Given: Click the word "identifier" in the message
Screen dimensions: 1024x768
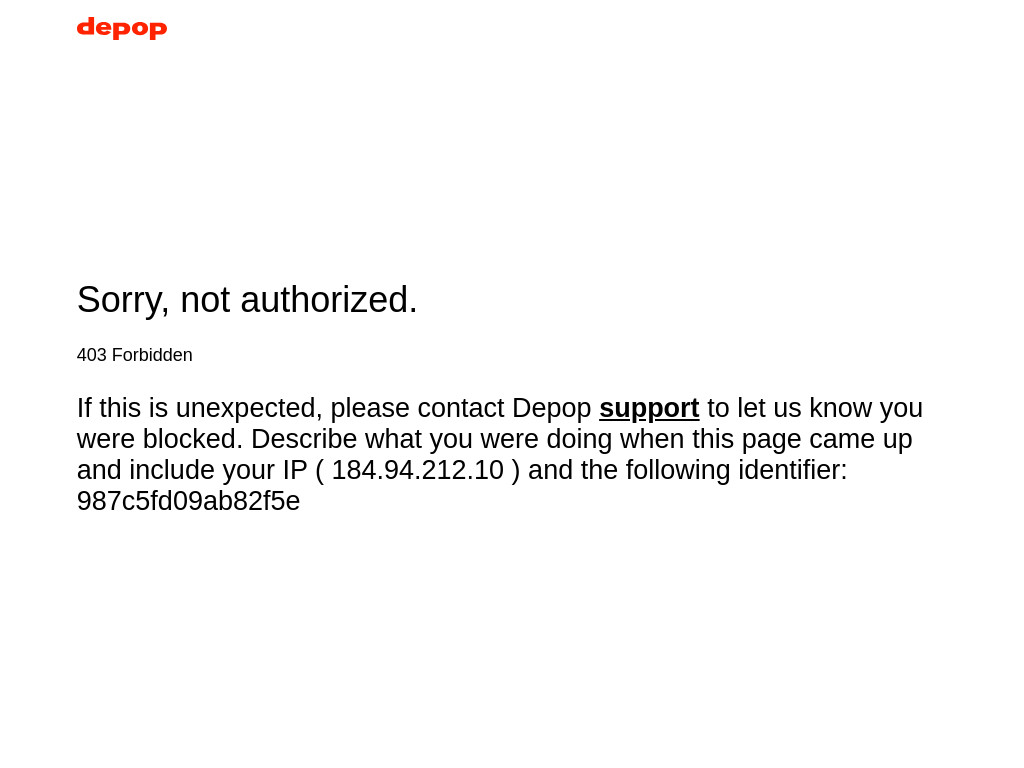Looking at the screenshot, I should (x=788, y=470).
